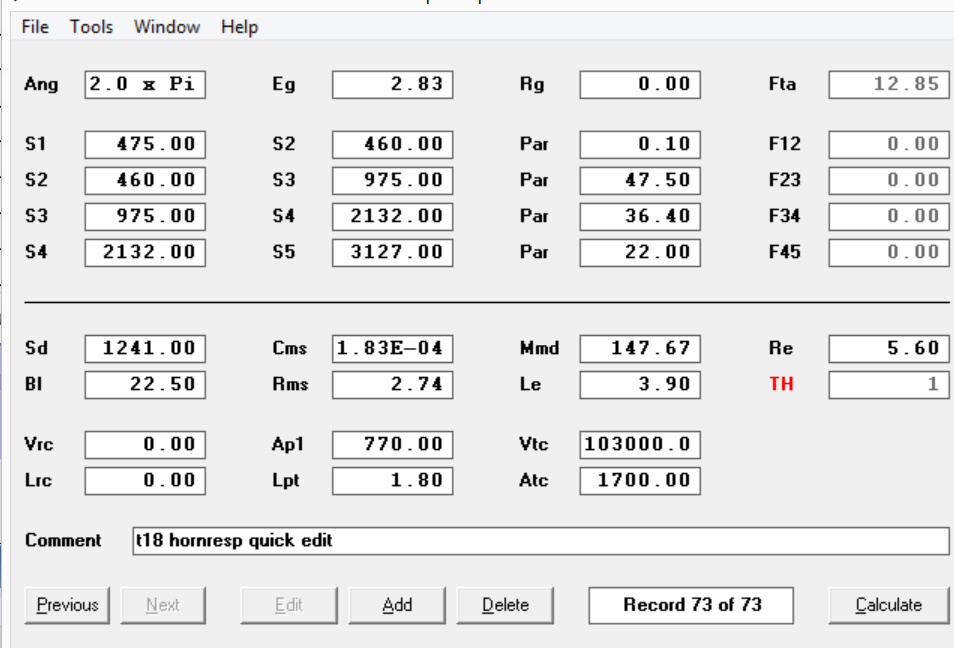Select the Cms field showing 1.83E-04

[392, 349]
